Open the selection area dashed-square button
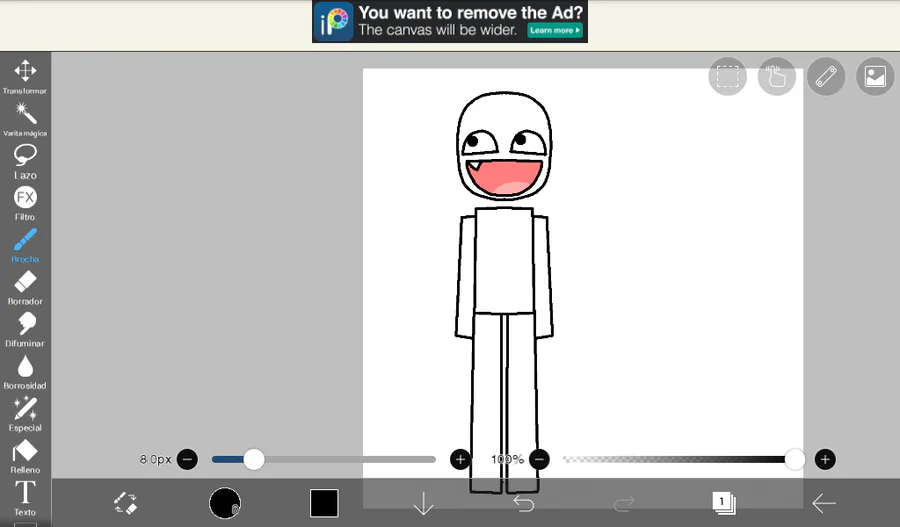Image resolution: width=900 pixels, height=527 pixels. click(x=727, y=76)
